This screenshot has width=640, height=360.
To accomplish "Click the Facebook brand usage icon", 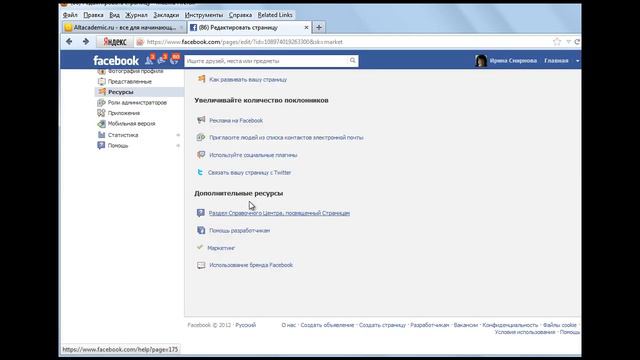I will pyautogui.click(x=201, y=265).
